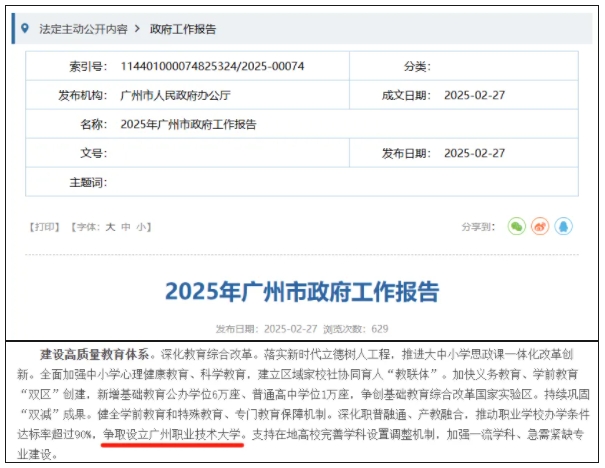Set font size to 大
Viewport: 605px width, 468px height.
click(110, 227)
